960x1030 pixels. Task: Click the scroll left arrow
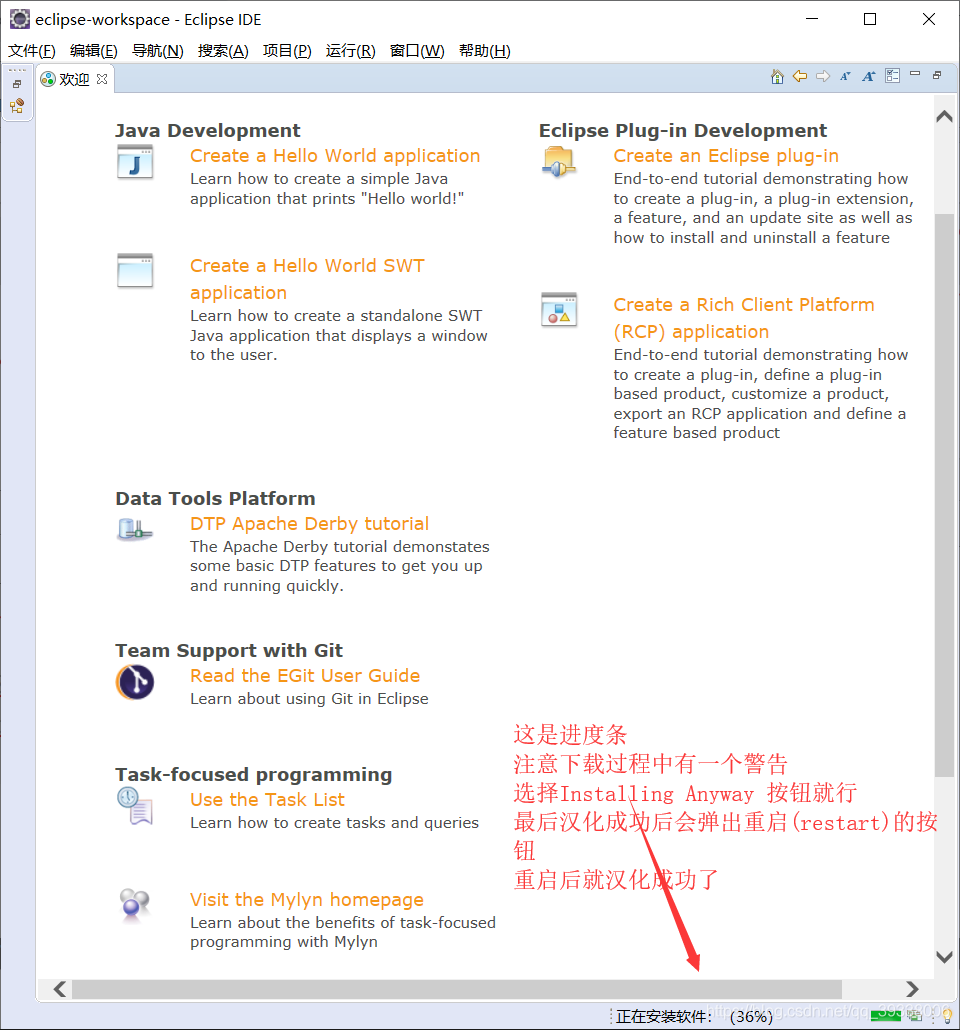coord(60,989)
